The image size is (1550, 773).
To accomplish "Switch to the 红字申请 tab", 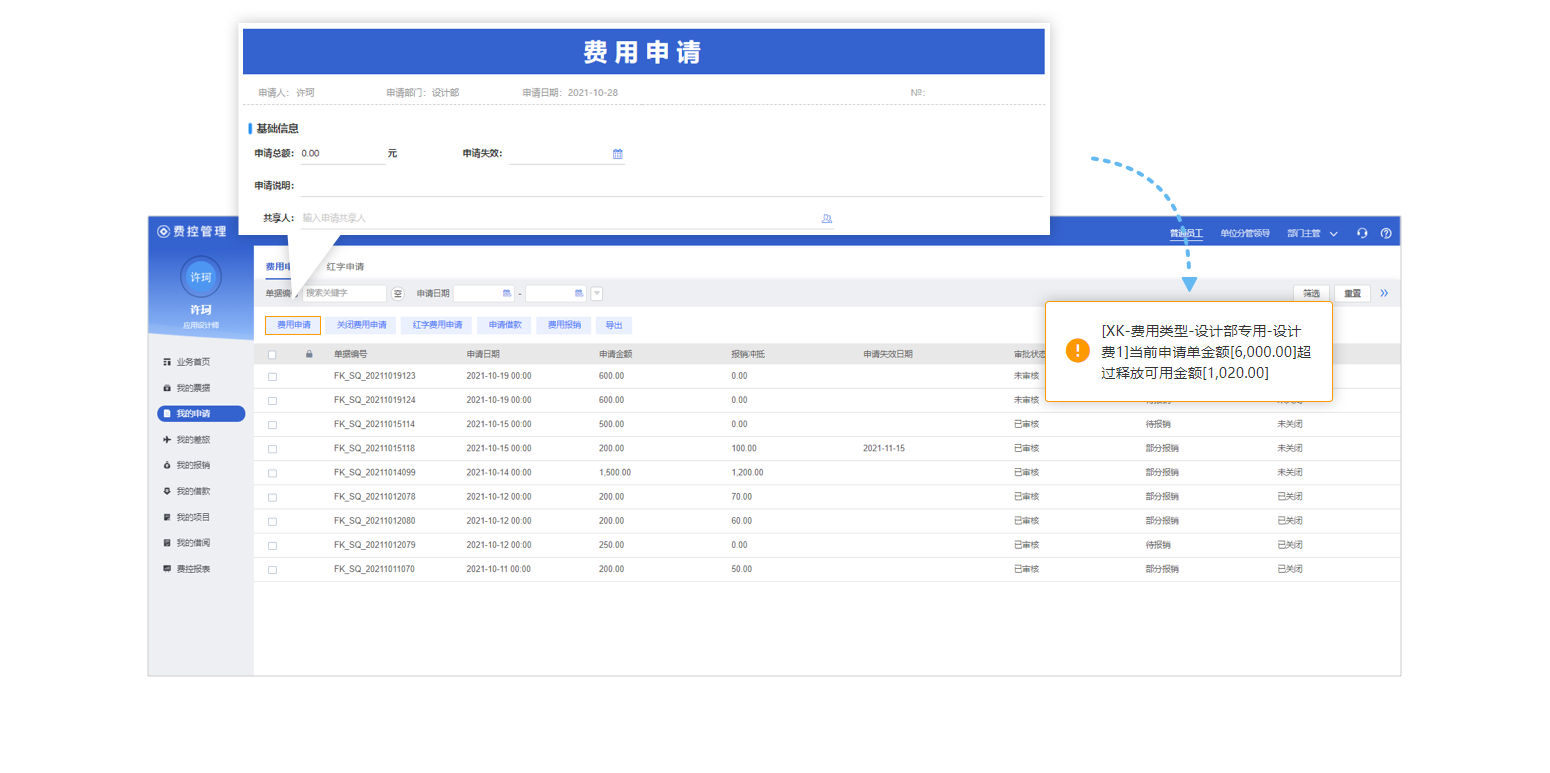I will [343, 267].
